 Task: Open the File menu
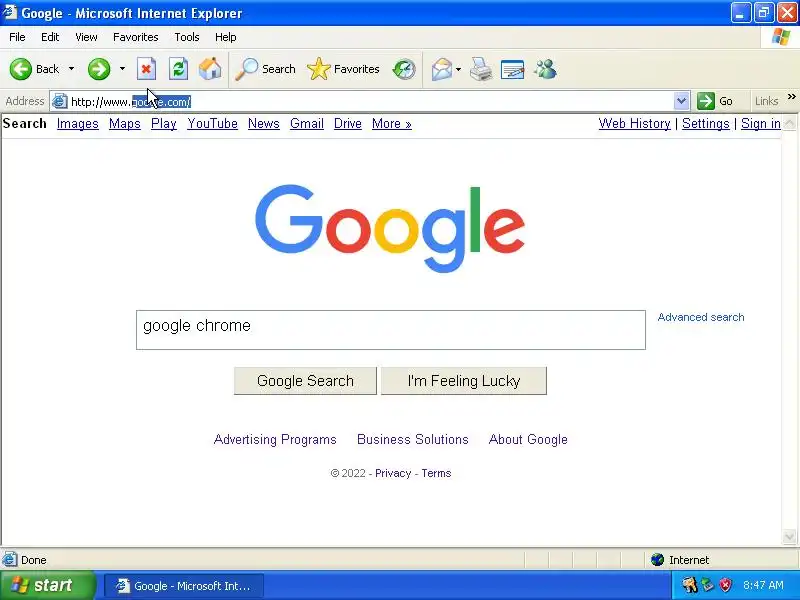click(17, 37)
